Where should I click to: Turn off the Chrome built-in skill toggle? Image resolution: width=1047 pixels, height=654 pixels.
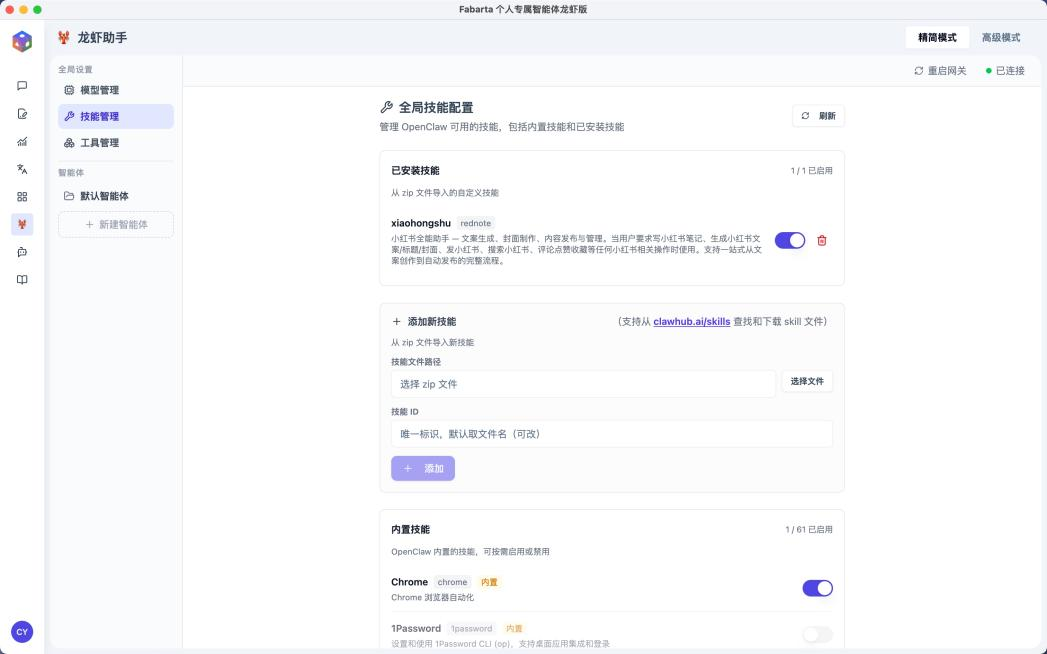[817, 588]
